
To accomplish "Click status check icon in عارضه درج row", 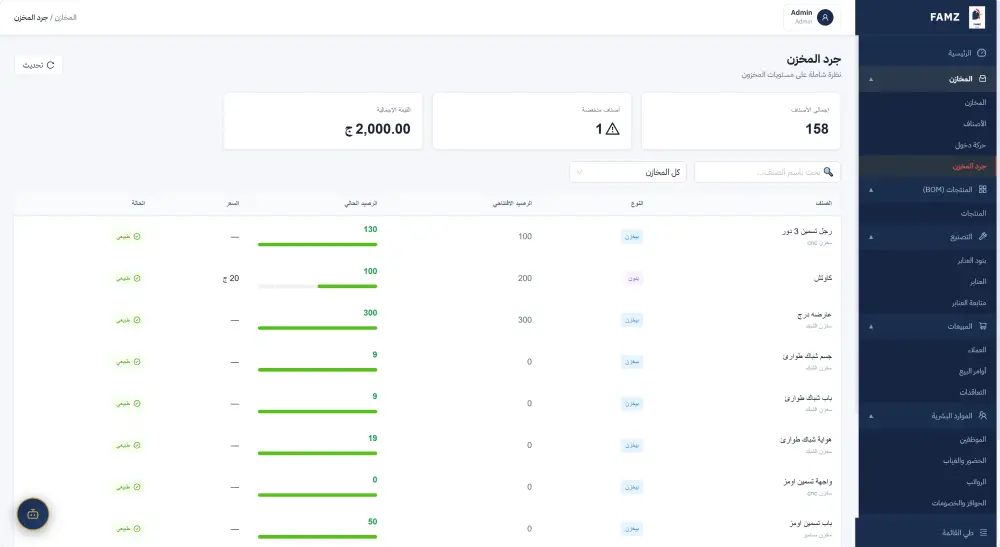I will tap(136, 320).
